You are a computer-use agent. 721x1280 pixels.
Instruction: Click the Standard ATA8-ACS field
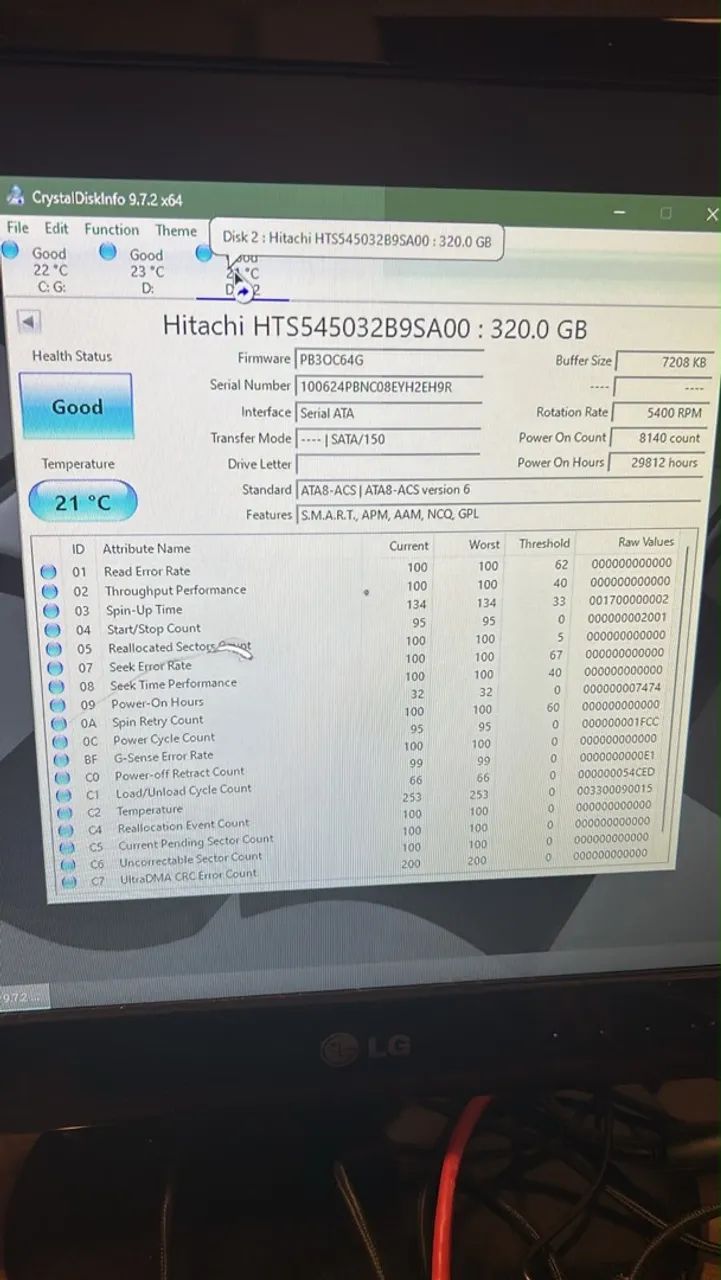point(499,490)
